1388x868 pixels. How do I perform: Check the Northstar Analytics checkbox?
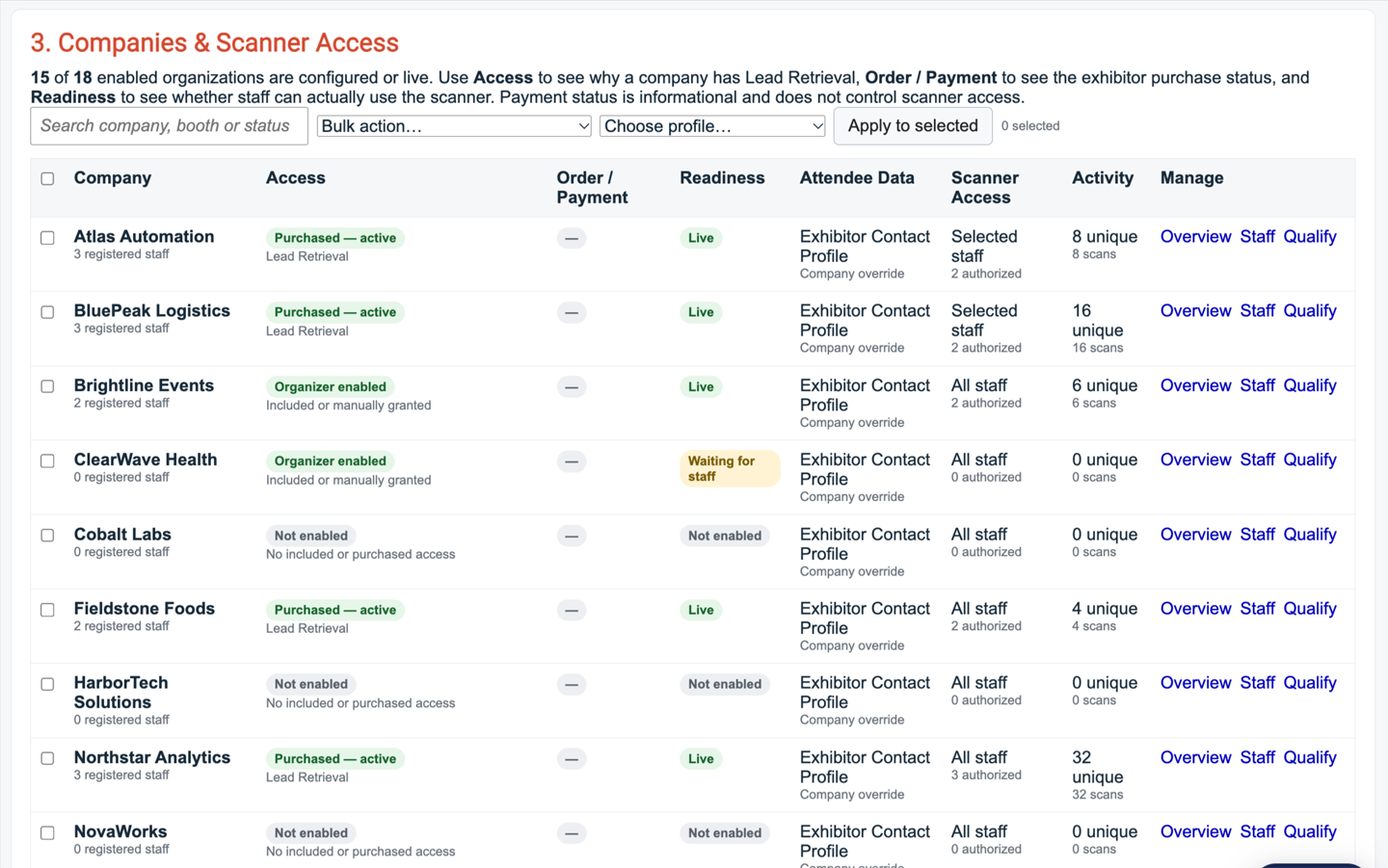click(x=47, y=758)
